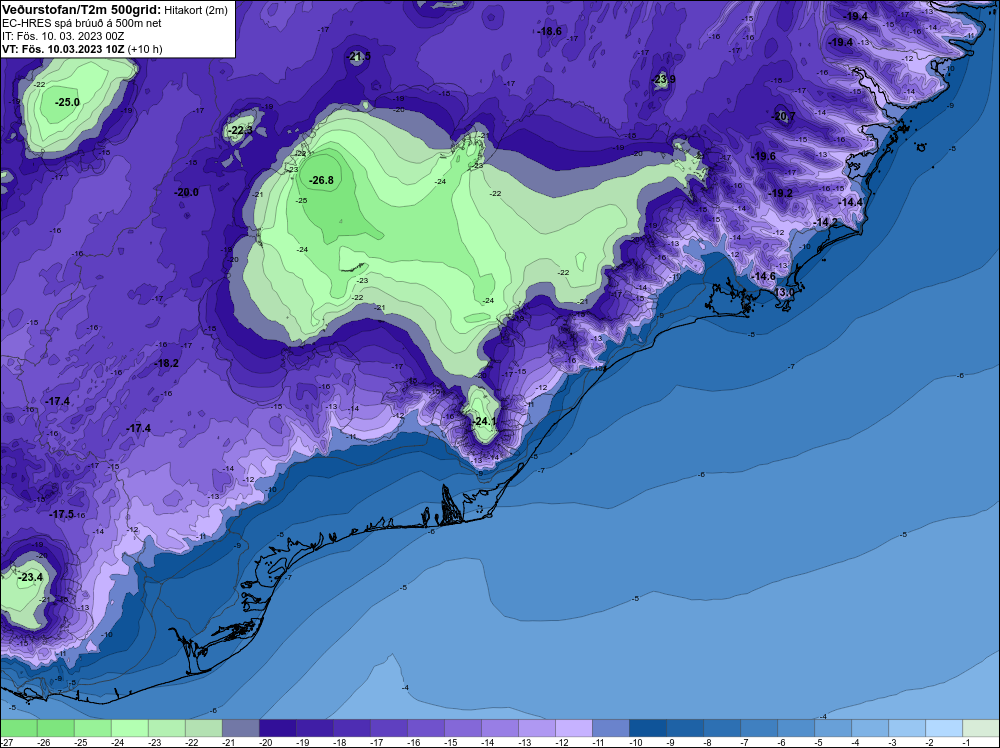
Task: Click the -23.9 temperature label
Action: tap(663, 80)
